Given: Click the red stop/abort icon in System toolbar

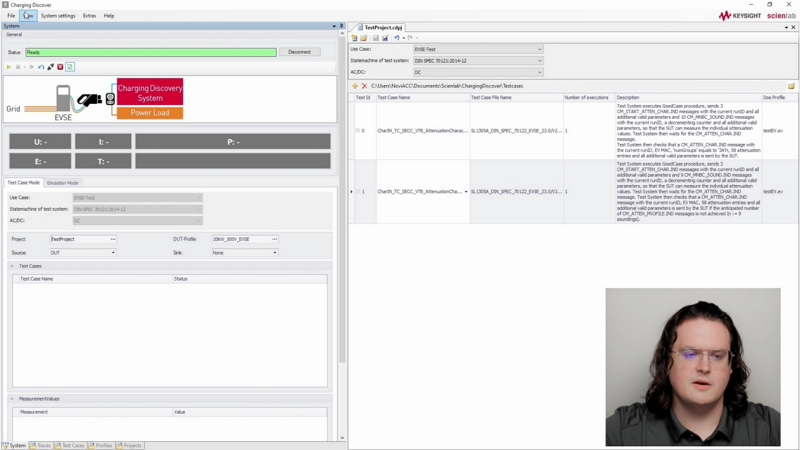Looking at the screenshot, I should pos(60,67).
